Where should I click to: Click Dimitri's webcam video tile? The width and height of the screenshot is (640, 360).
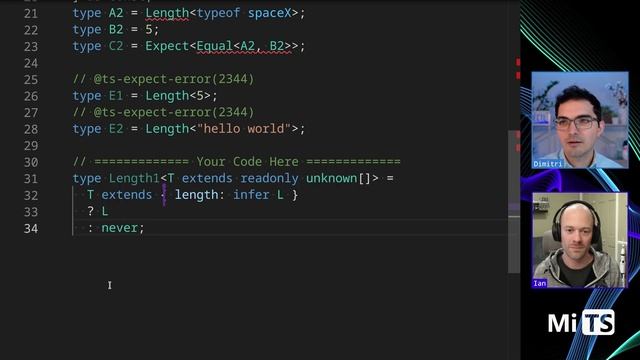[x=580, y=120]
